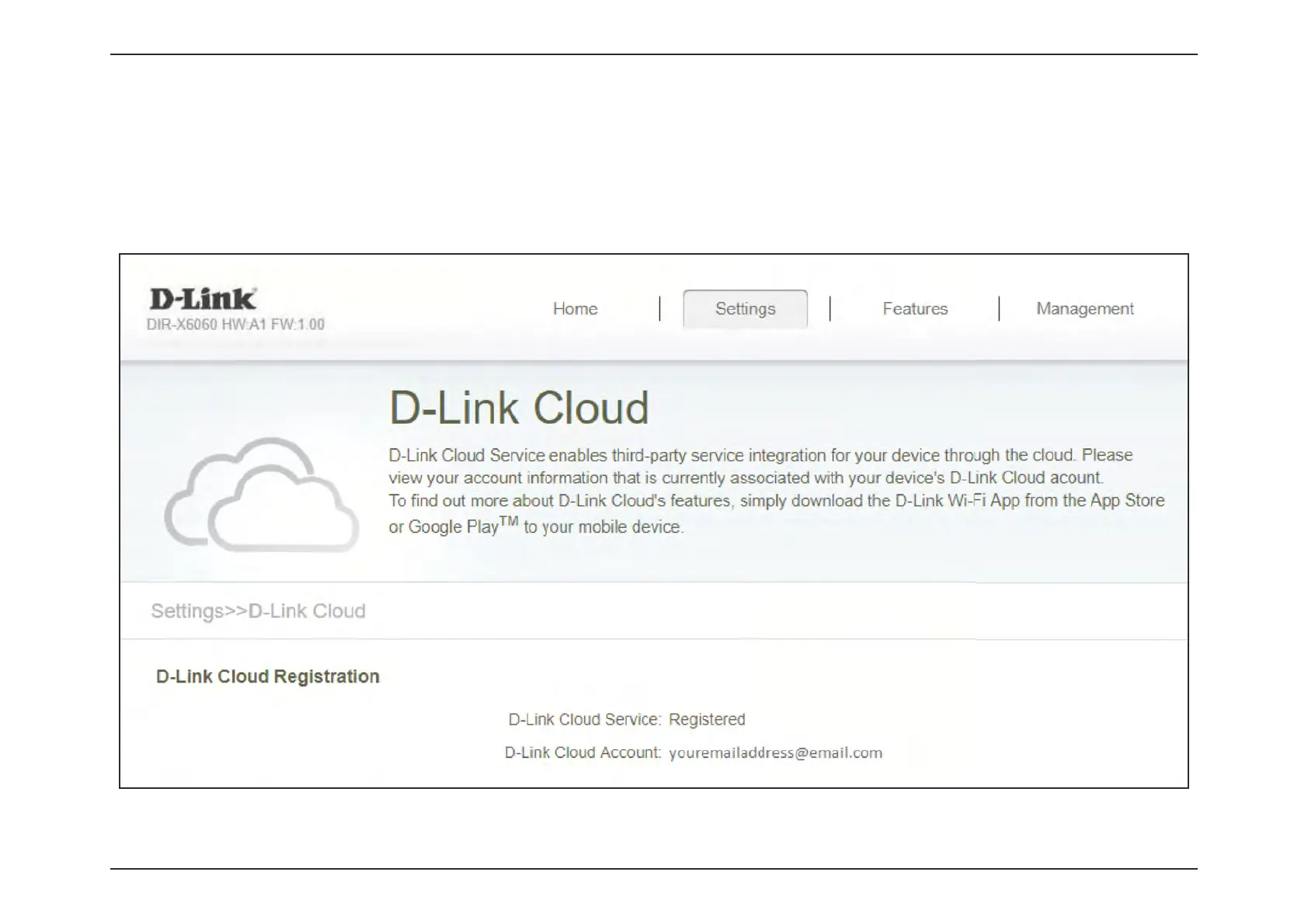Click the D-Link Cloud Service label
This screenshot has height=924, width=1308.
pyautogui.click(x=585, y=720)
